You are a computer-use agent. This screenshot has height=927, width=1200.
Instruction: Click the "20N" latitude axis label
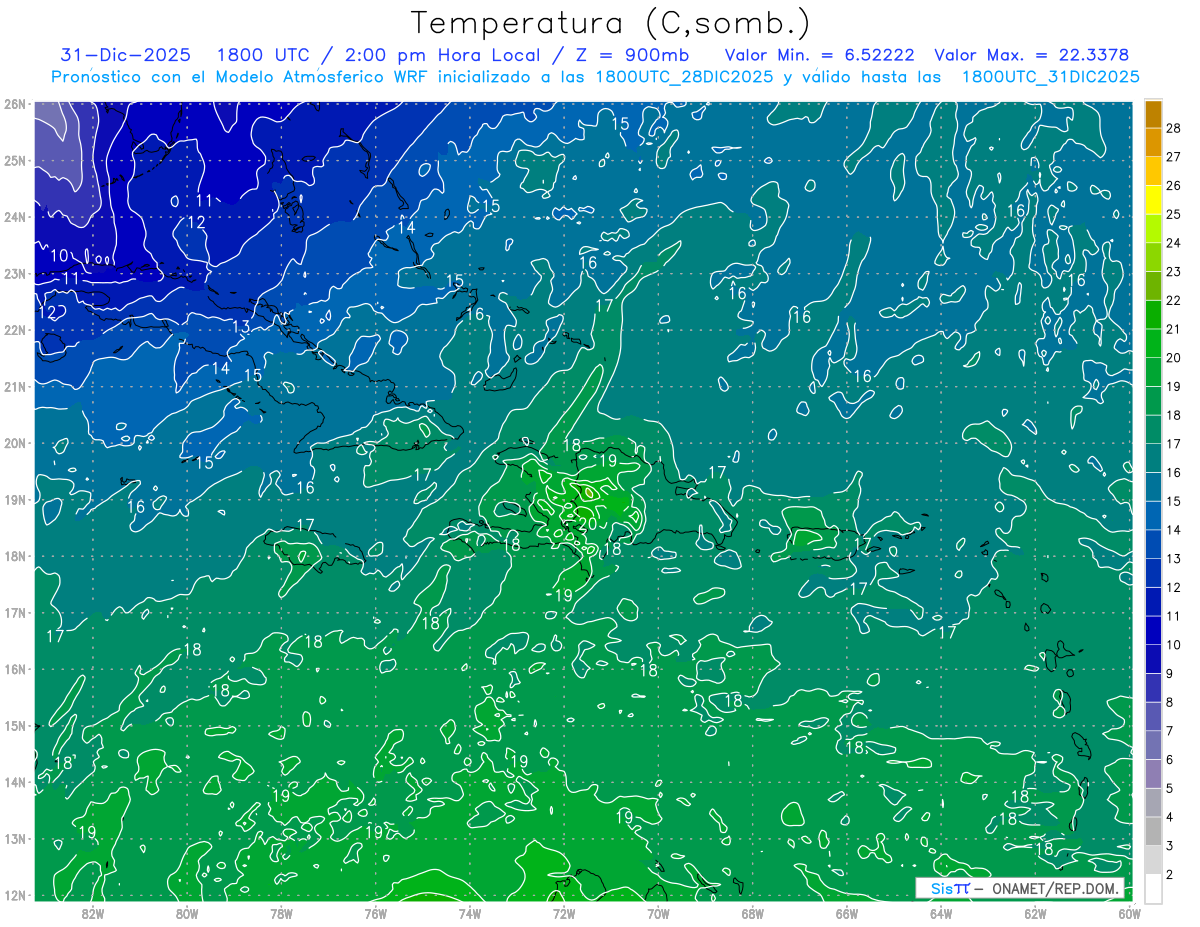click(x=14, y=443)
